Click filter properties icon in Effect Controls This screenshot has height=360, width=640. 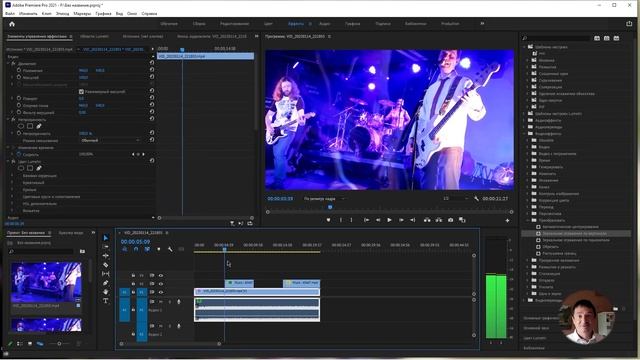(x=232, y=223)
